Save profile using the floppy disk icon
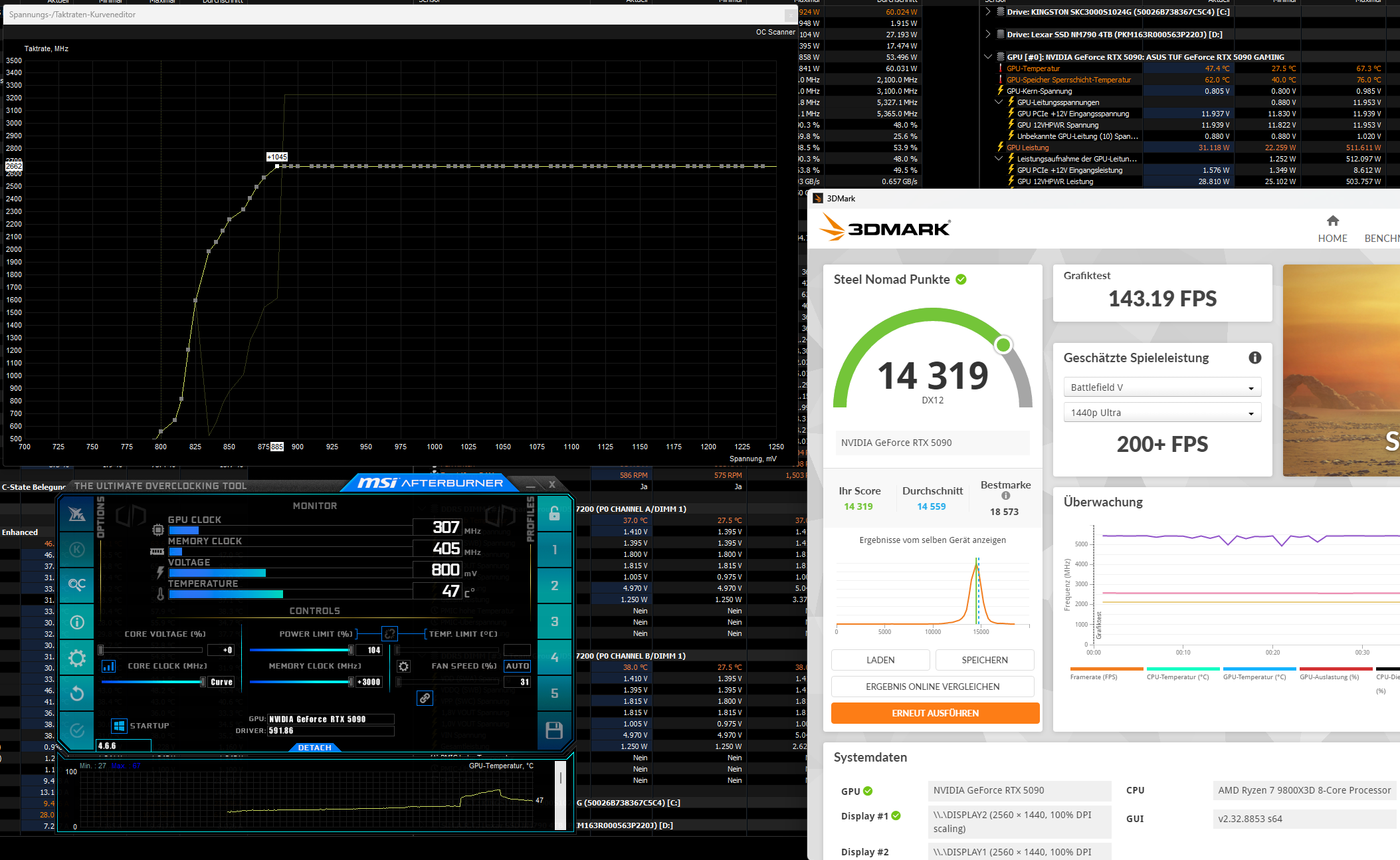The height and width of the screenshot is (860, 1400). click(x=554, y=730)
